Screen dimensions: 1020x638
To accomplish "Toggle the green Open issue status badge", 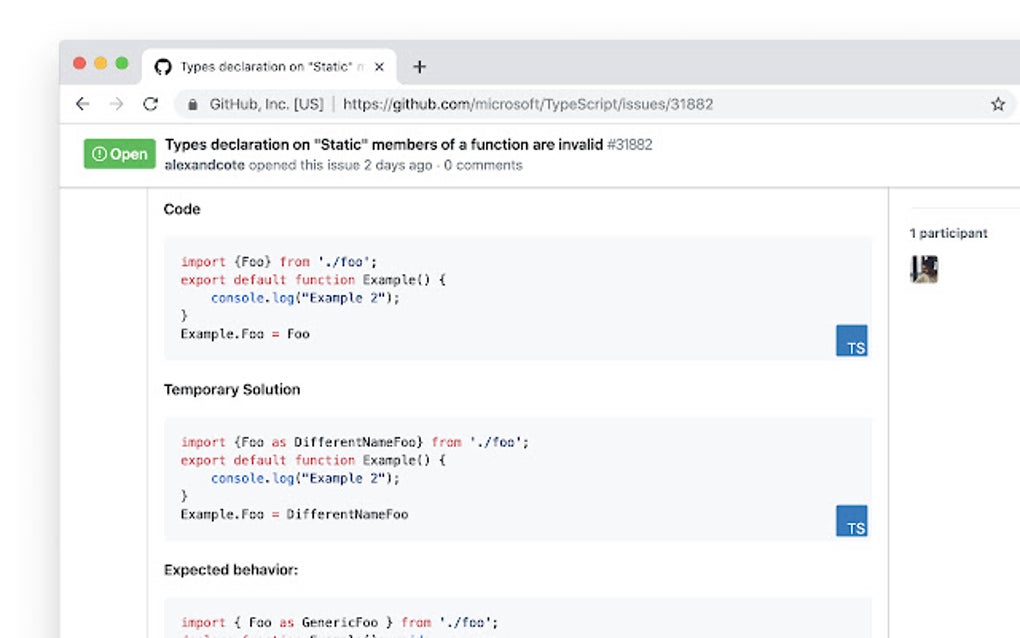I will [x=119, y=154].
